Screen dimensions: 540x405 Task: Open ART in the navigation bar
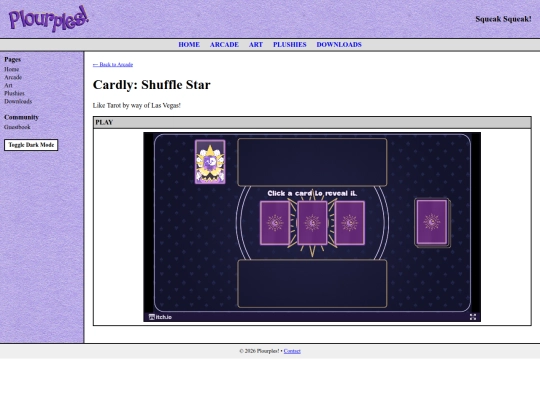click(x=256, y=44)
